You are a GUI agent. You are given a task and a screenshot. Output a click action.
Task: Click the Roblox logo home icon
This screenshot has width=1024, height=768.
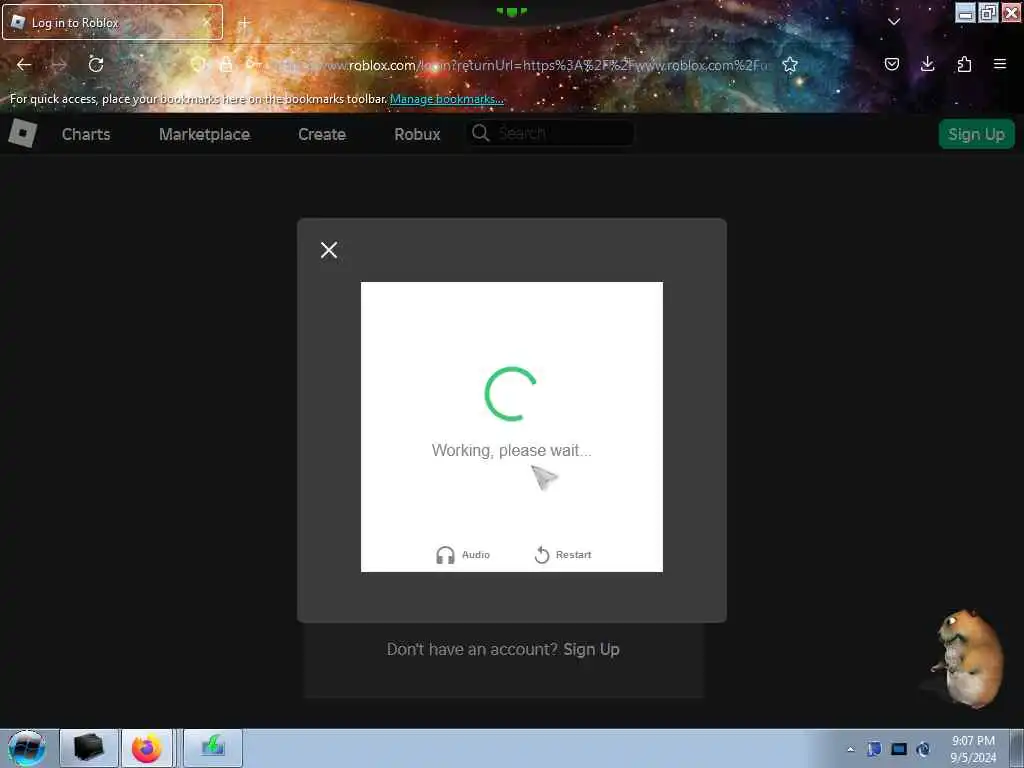pyautogui.click(x=22, y=133)
